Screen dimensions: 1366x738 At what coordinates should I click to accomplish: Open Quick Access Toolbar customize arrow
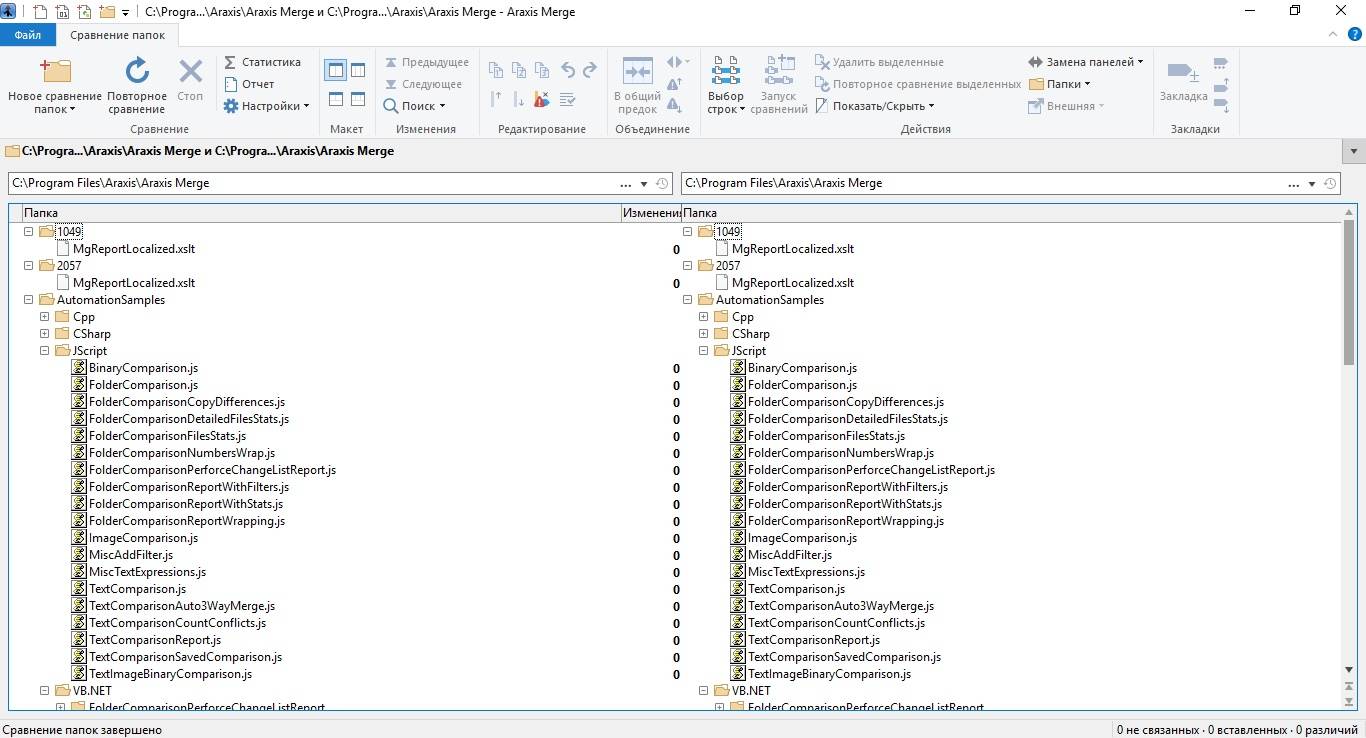125,13
